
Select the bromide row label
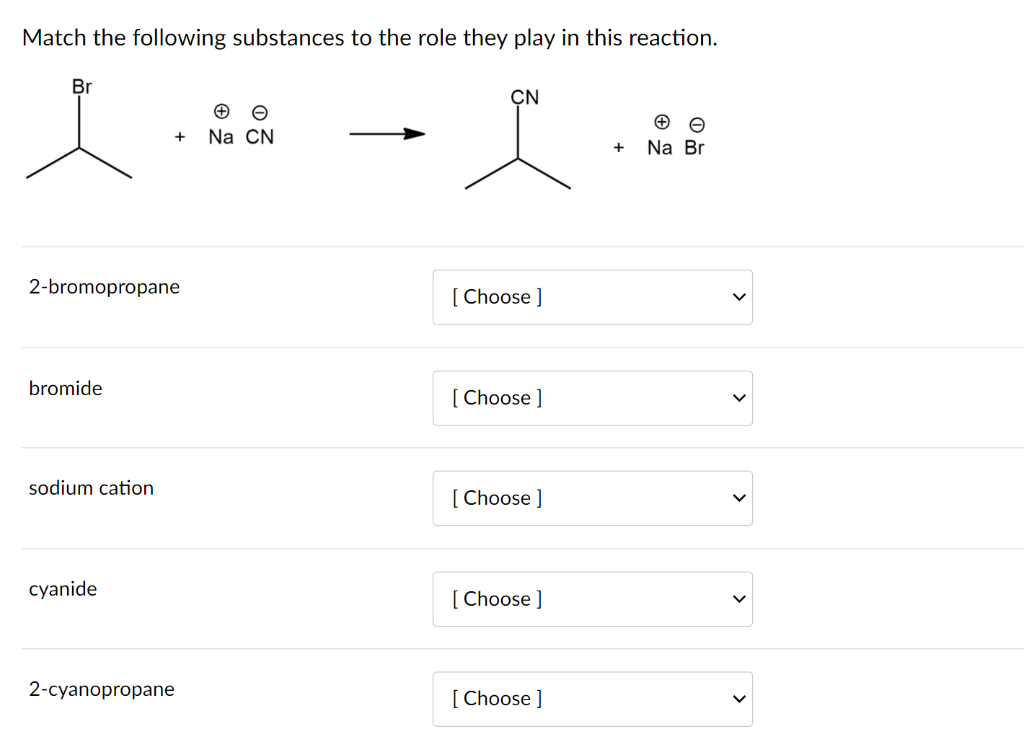click(x=65, y=389)
